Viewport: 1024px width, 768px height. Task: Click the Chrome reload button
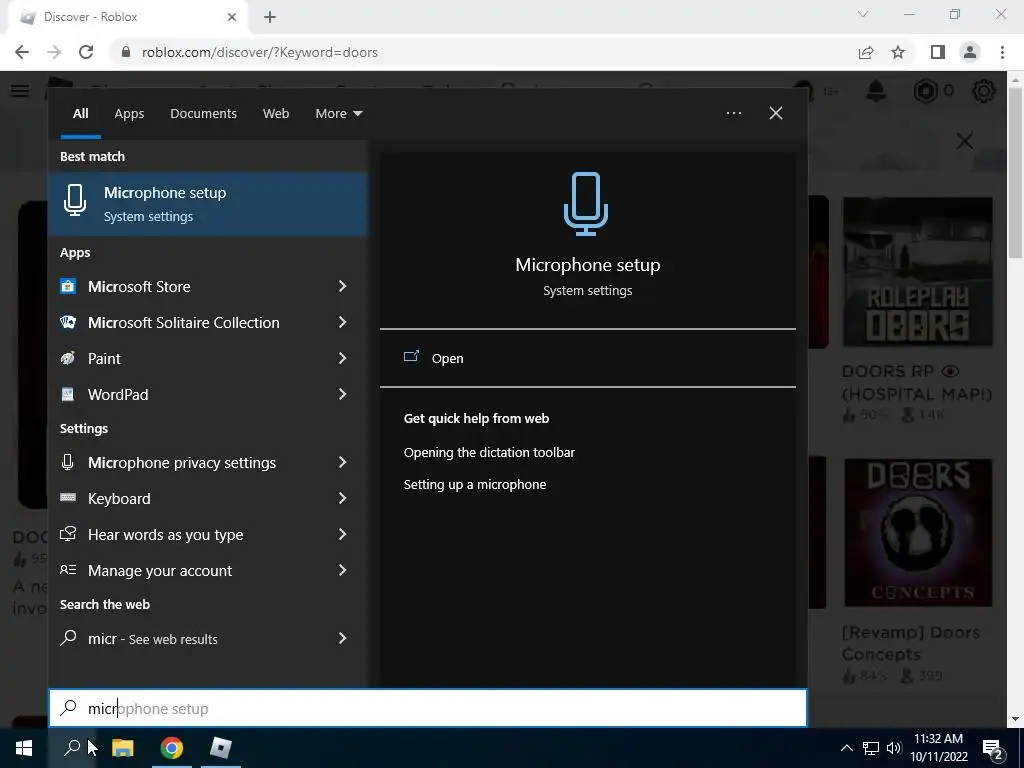[x=86, y=52]
